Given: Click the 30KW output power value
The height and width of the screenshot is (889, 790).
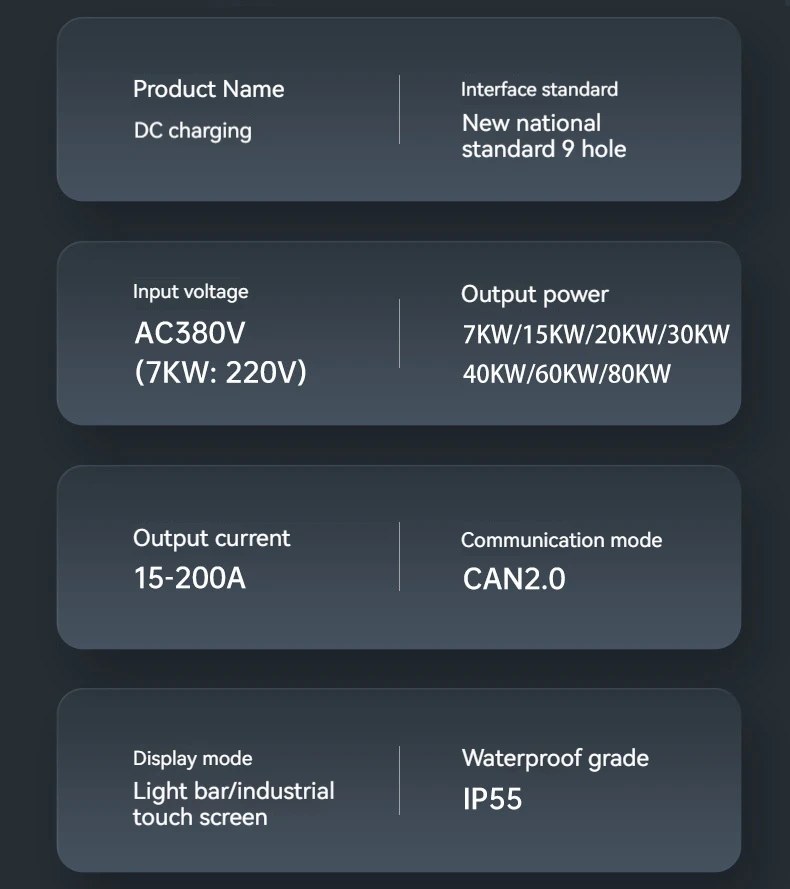Looking at the screenshot, I should (698, 335).
